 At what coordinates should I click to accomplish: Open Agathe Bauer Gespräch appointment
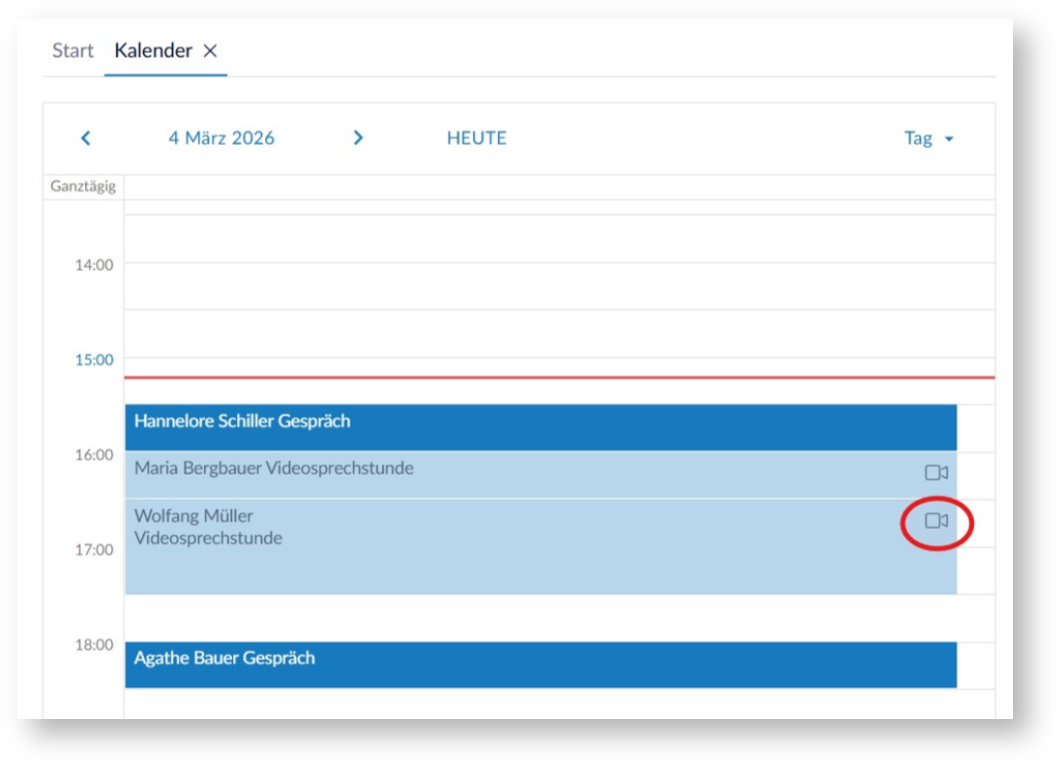coord(540,665)
